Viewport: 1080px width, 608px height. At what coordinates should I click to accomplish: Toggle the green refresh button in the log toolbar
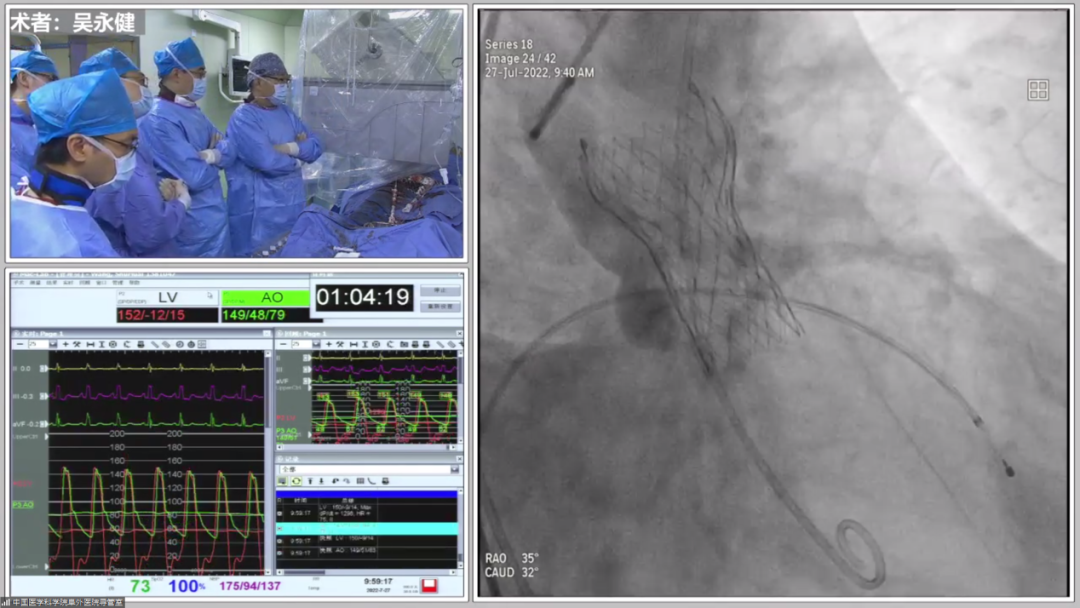(x=296, y=481)
